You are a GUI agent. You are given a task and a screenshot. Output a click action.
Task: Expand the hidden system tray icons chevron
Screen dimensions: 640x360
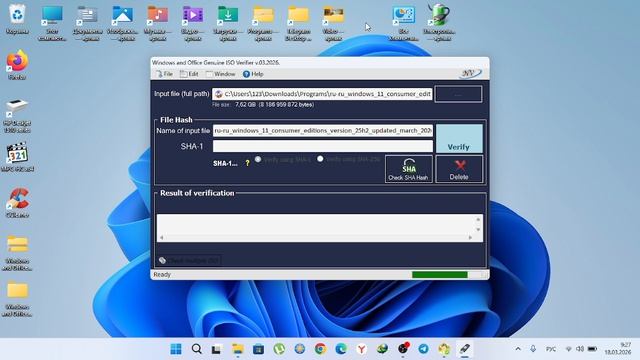[518, 349]
